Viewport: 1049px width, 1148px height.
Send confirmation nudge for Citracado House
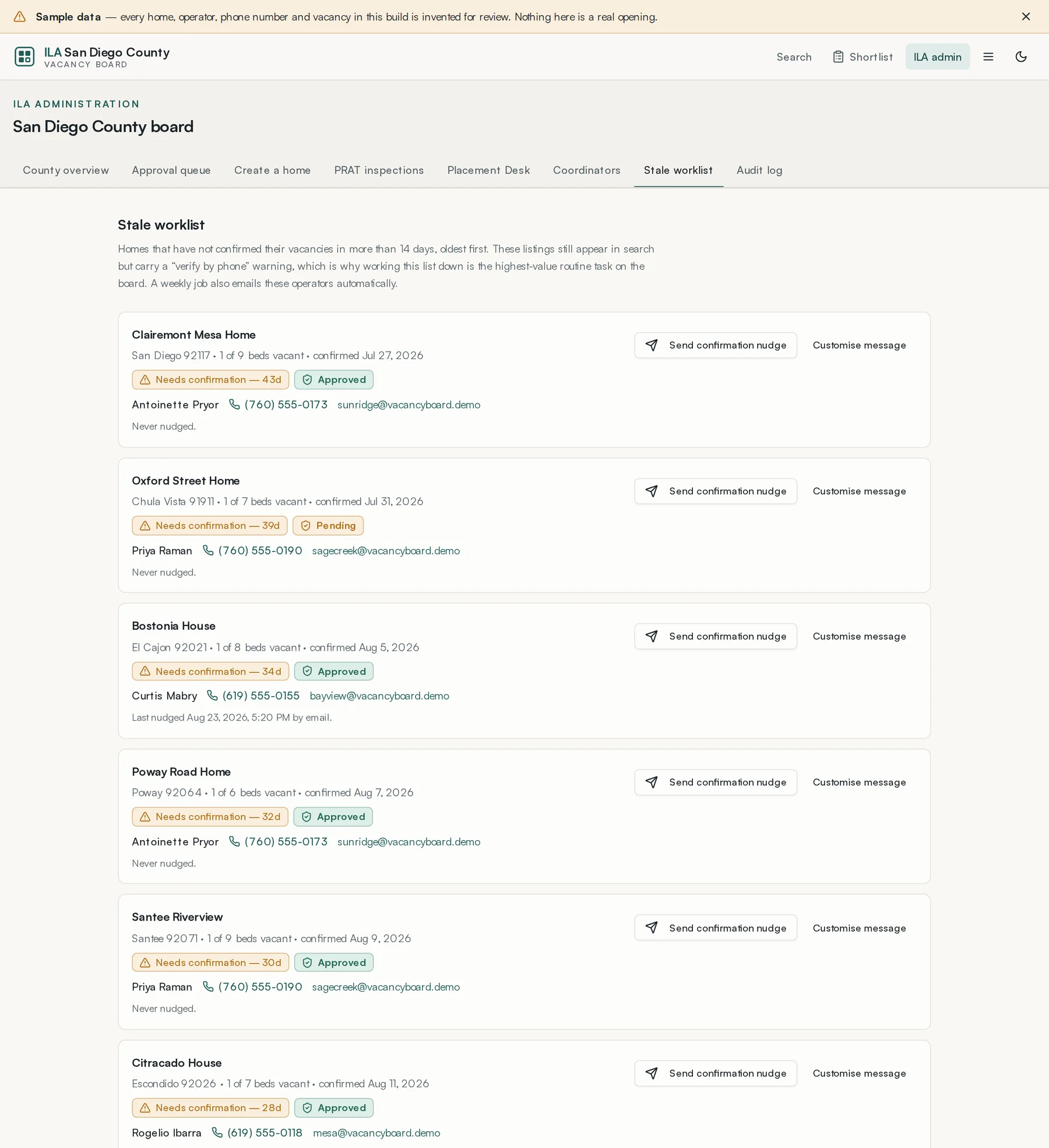[716, 1073]
